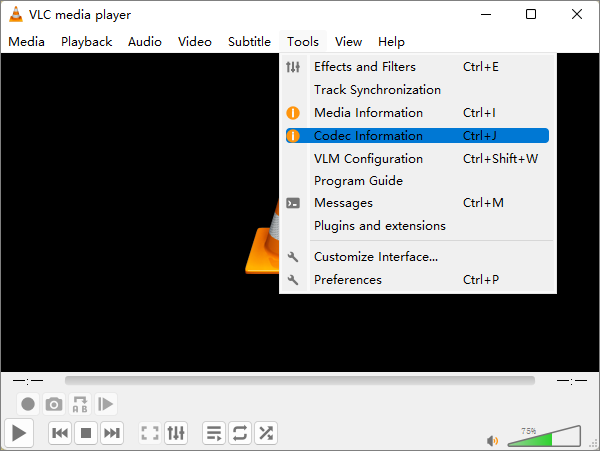
Task: Select Customize Interface...
Action: point(417,257)
